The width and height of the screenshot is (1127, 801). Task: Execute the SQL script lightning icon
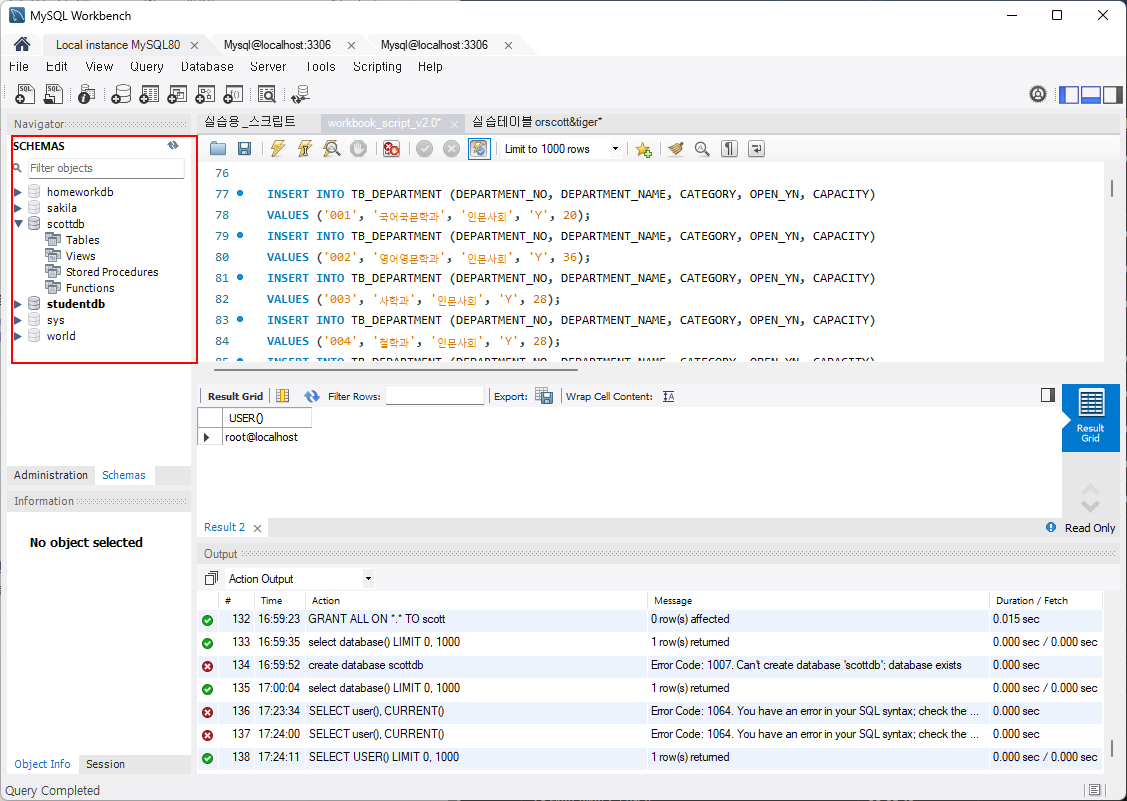(x=277, y=149)
